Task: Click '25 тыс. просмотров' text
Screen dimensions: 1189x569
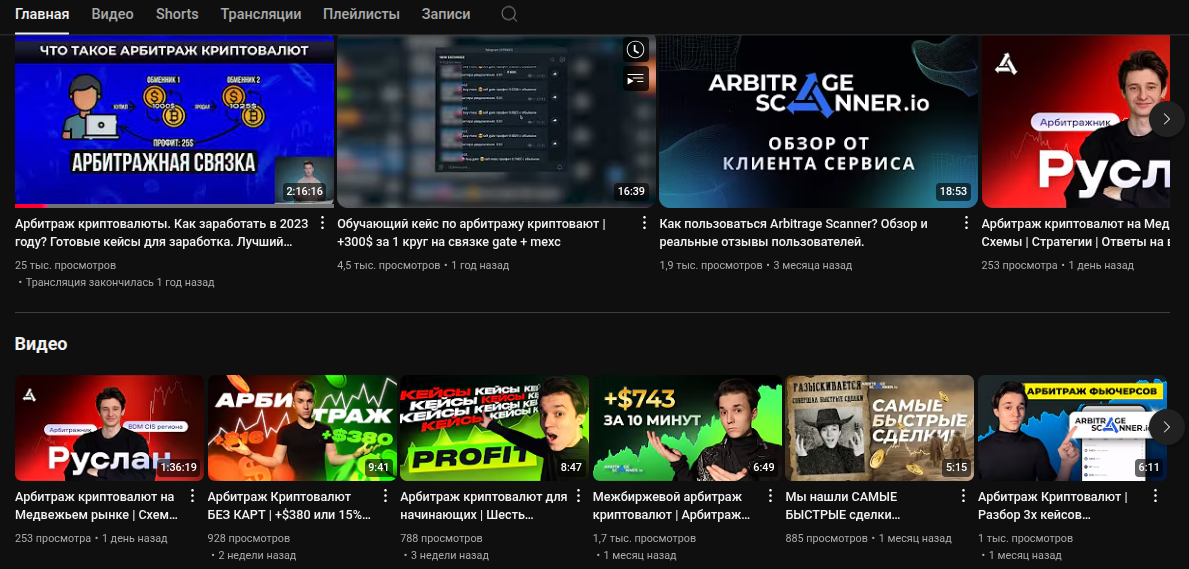Action: (x=65, y=266)
